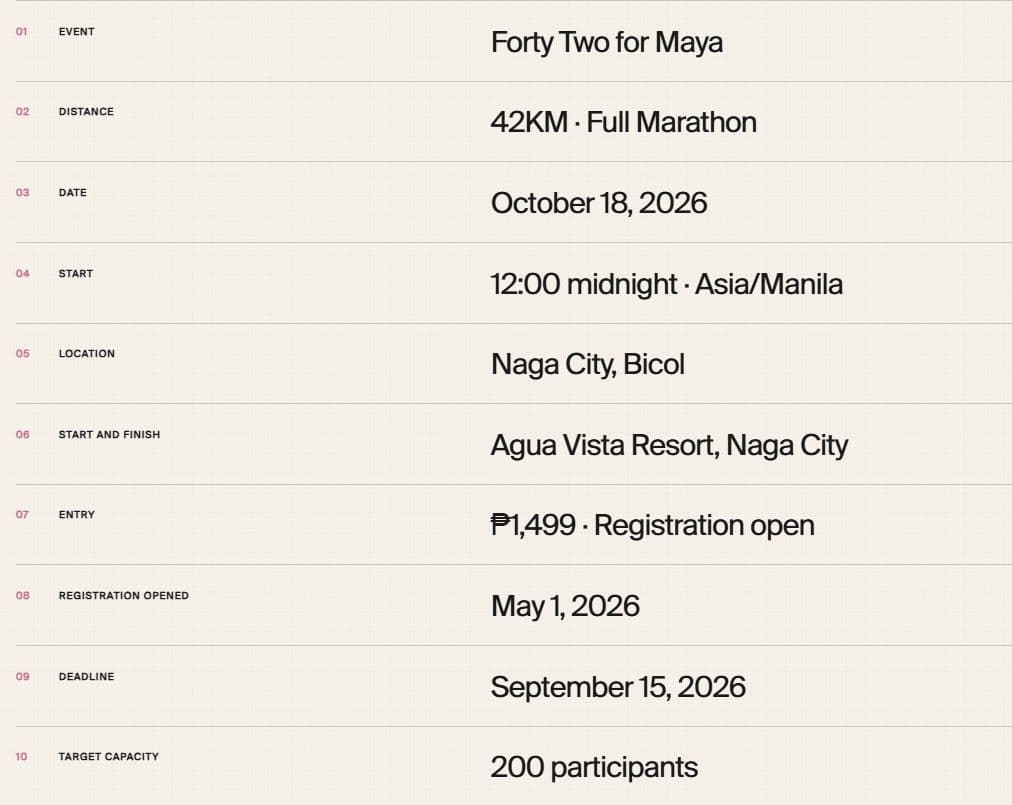Select the "200 participants" value

coord(594,768)
